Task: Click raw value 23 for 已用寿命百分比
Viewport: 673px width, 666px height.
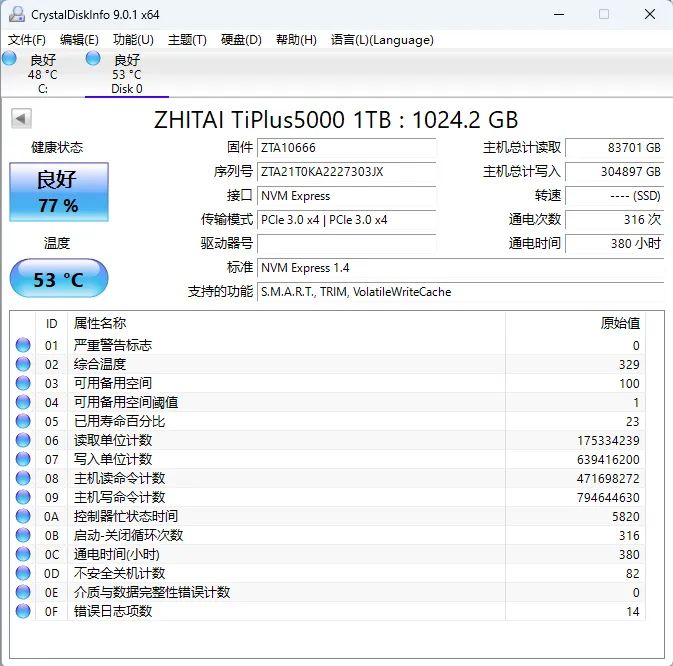Action: [633, 421]
